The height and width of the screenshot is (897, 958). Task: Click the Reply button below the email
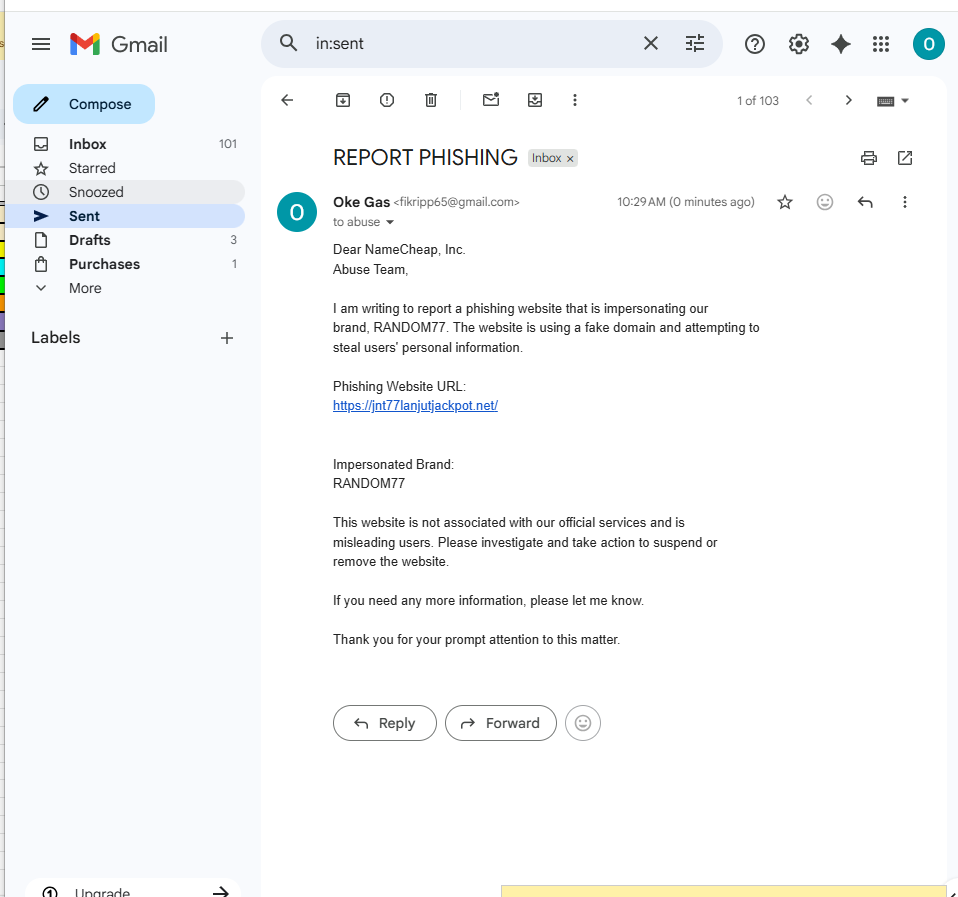click(x=385, y=723)
